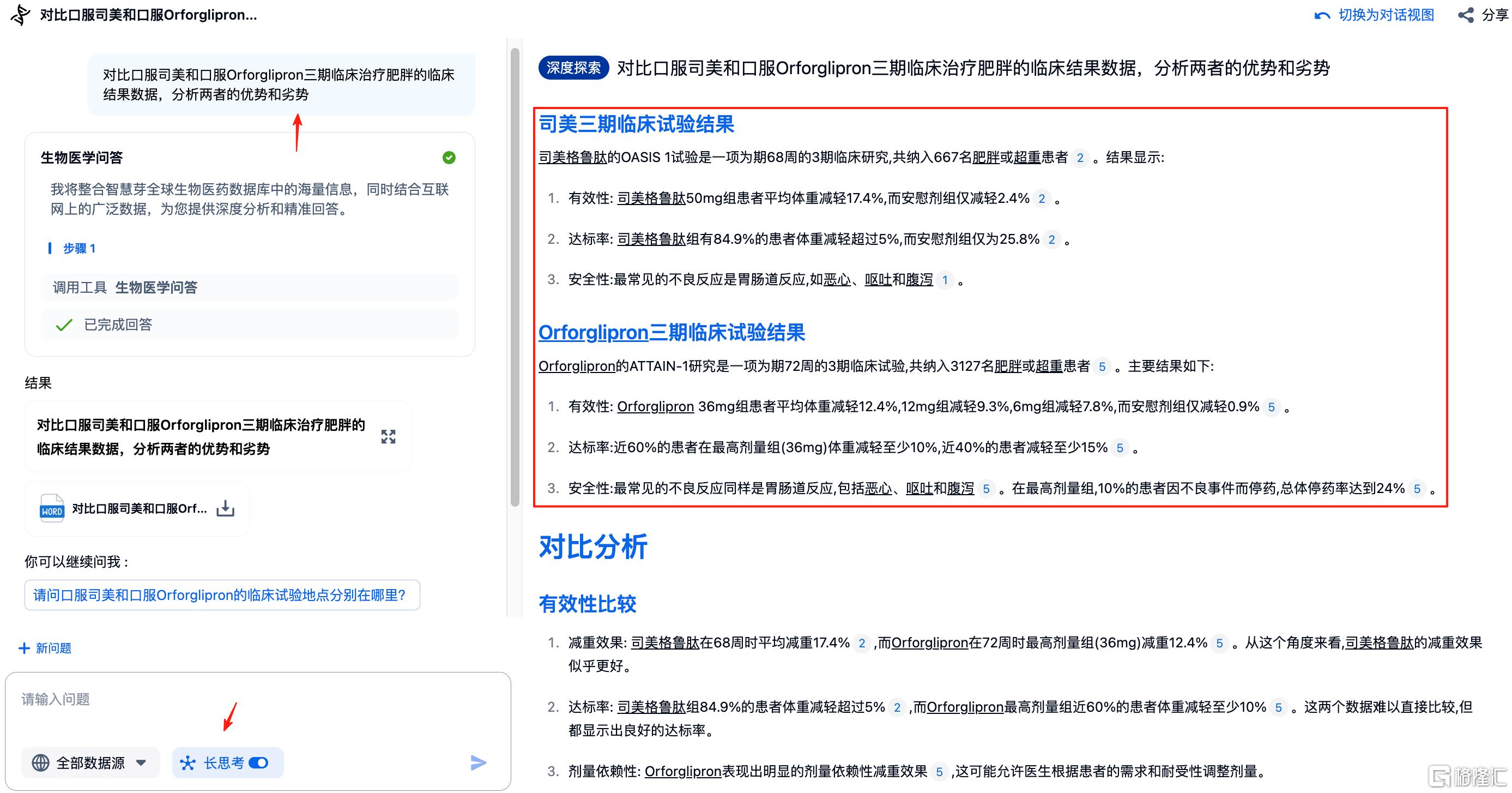Click the 调用工具 生物医学问答 row

[250, 287]
